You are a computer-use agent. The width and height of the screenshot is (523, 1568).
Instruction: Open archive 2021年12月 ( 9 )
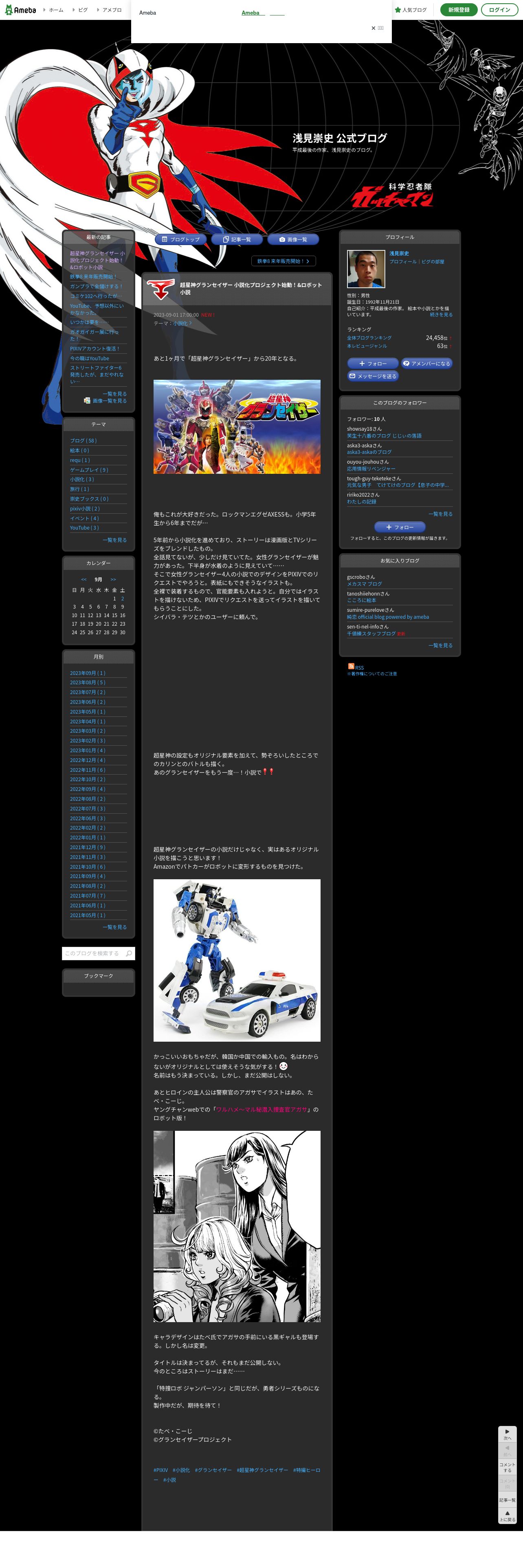(88, 848)
